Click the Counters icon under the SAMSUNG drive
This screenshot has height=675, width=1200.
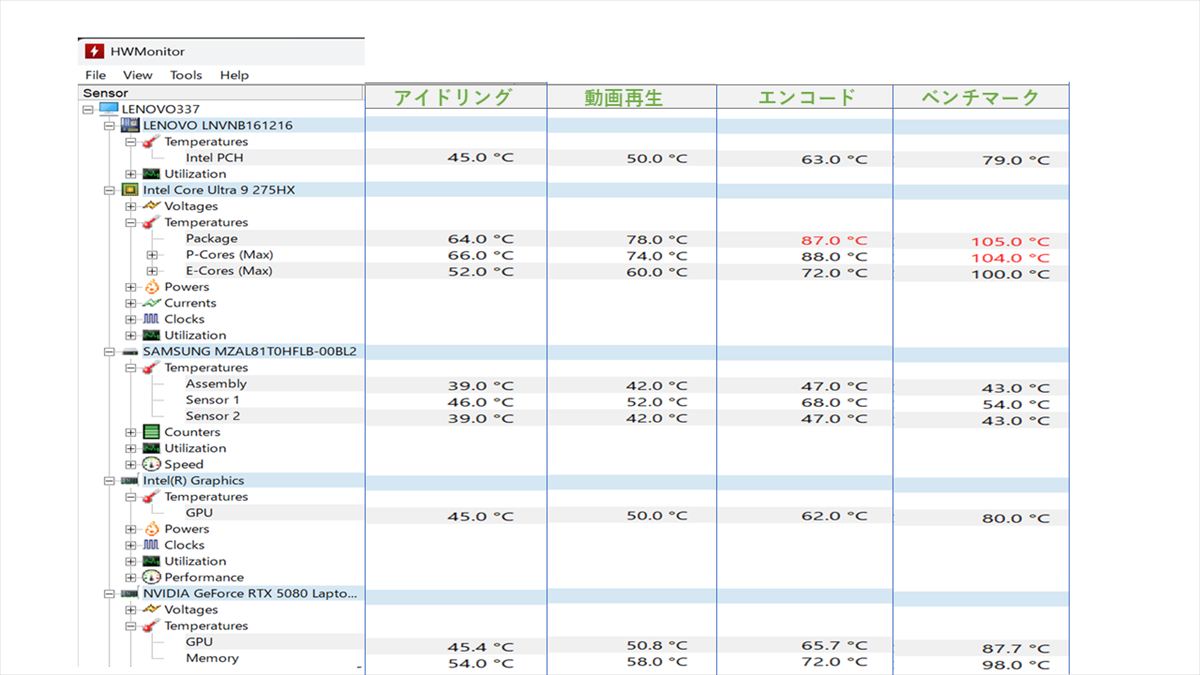coord(151,432)
